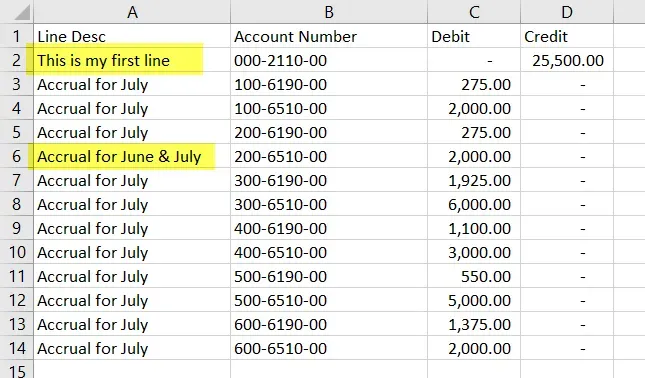Screen dimensions: 645x378
Task: Select column A header
Action: [132, 12]
